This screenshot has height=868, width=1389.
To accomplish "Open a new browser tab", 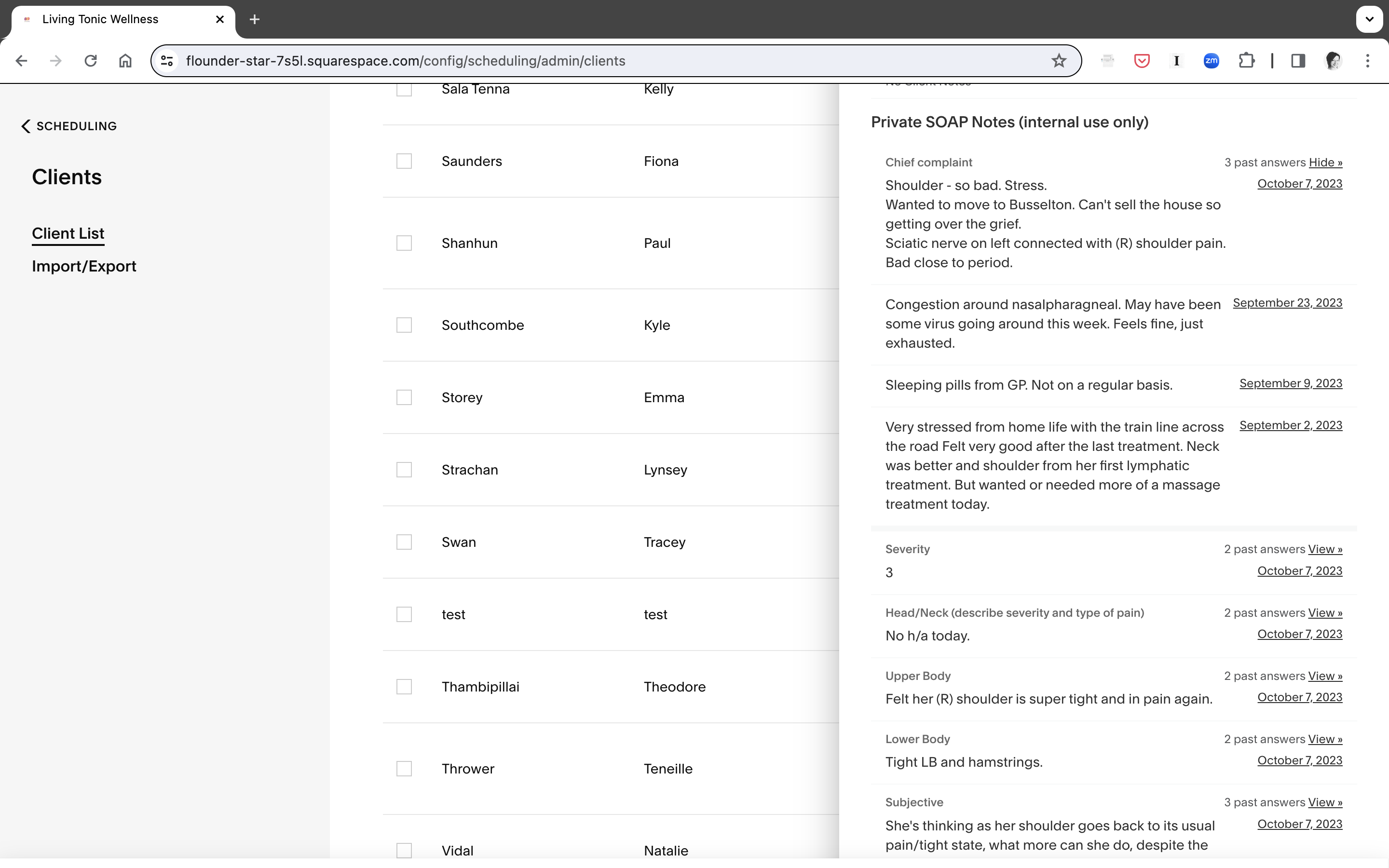I will click(x=255, y=19).
